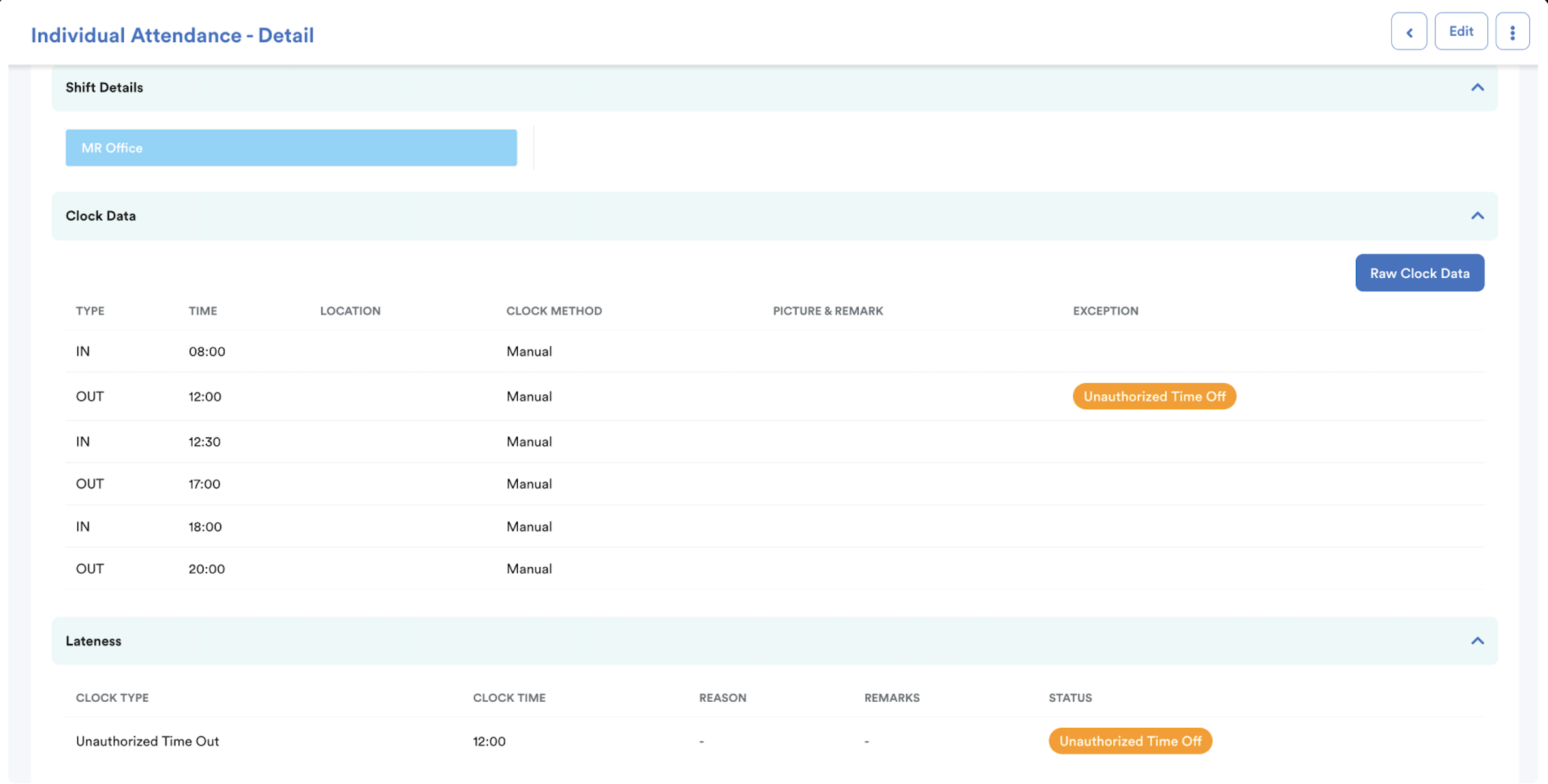Click the Edit button
This screenshot has height=784, width=1548.
tap(1460, 32)
